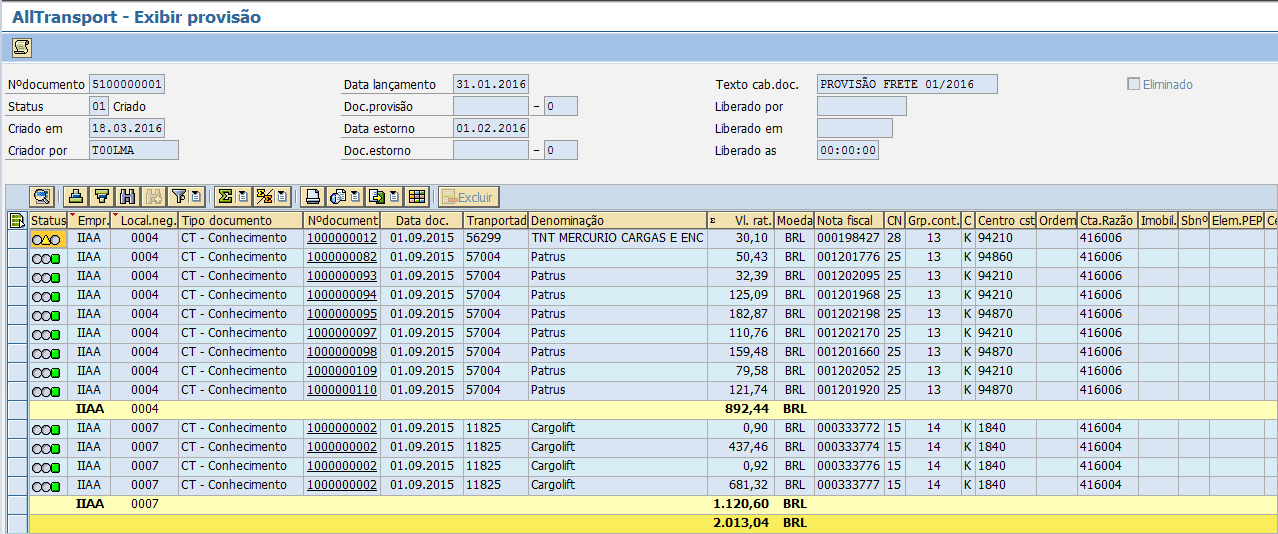Click the Choose Layout grid icon
Viewport: 1278px width, 534px height.
pos(417,197)
